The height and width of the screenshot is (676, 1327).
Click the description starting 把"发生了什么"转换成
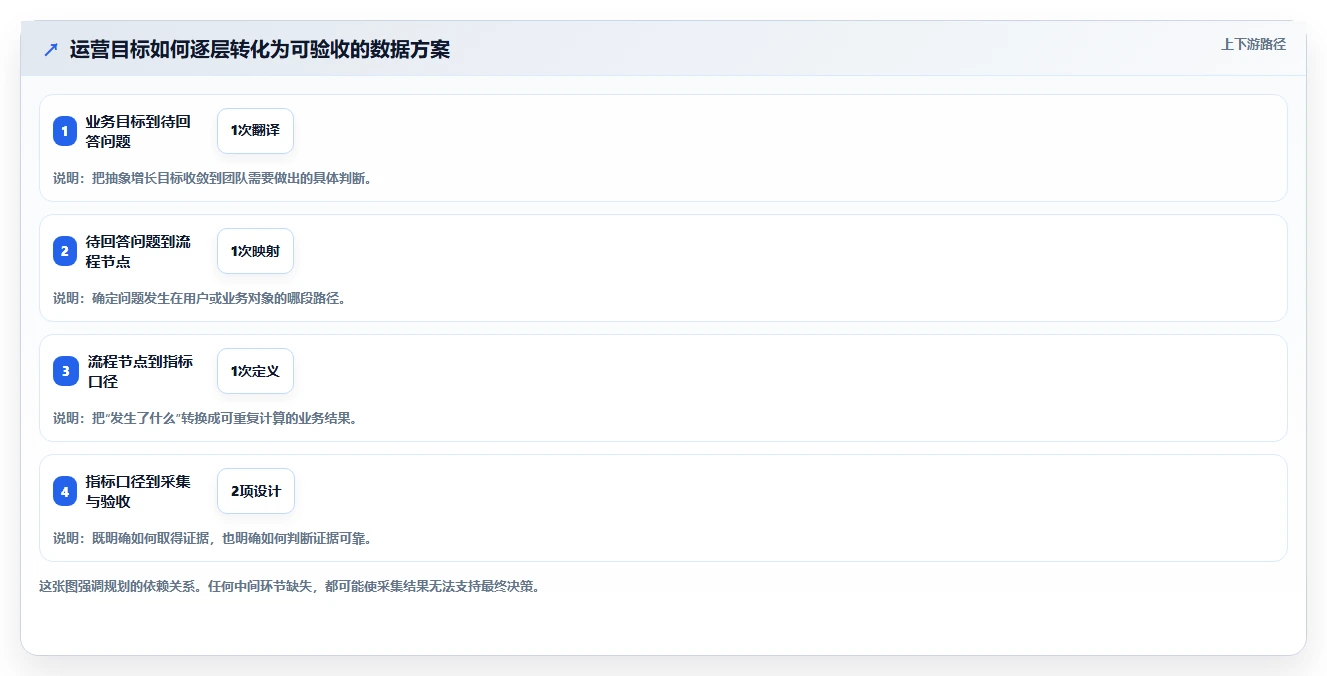[205, 418]
